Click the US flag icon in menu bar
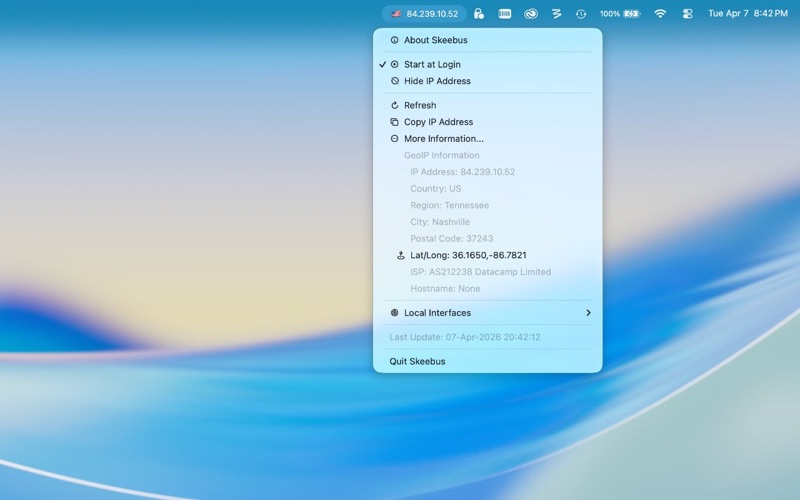This screenshot has height=500, width=800. (396, 14)
